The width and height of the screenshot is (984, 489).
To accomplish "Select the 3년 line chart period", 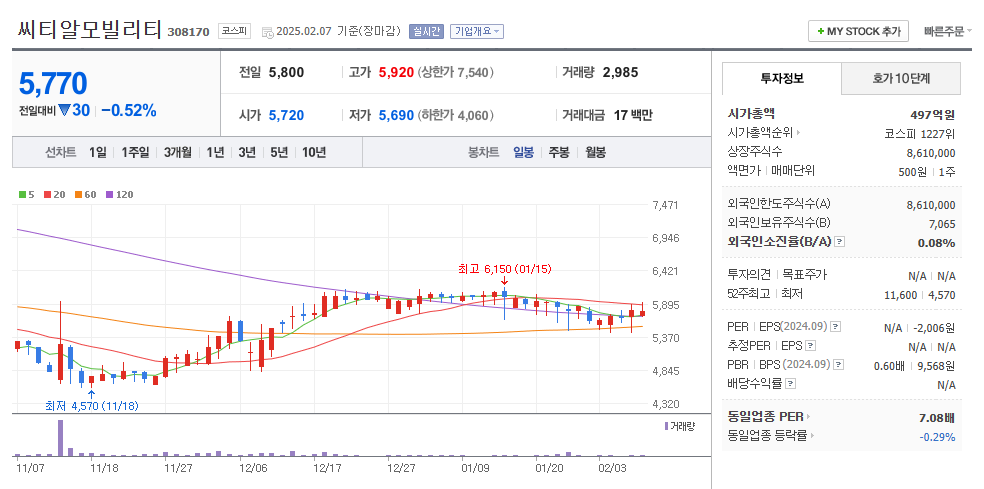I will point(247,152).
